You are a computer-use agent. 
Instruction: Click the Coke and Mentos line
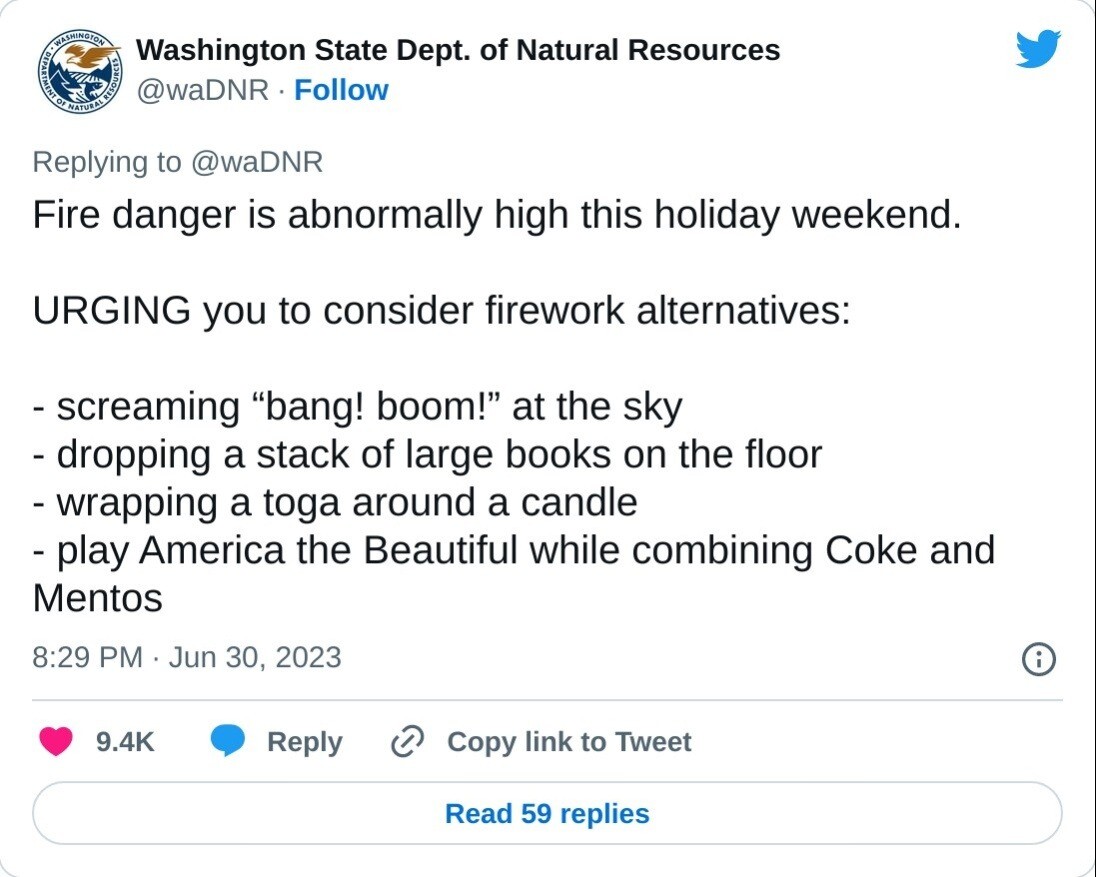tap(514, 574)
